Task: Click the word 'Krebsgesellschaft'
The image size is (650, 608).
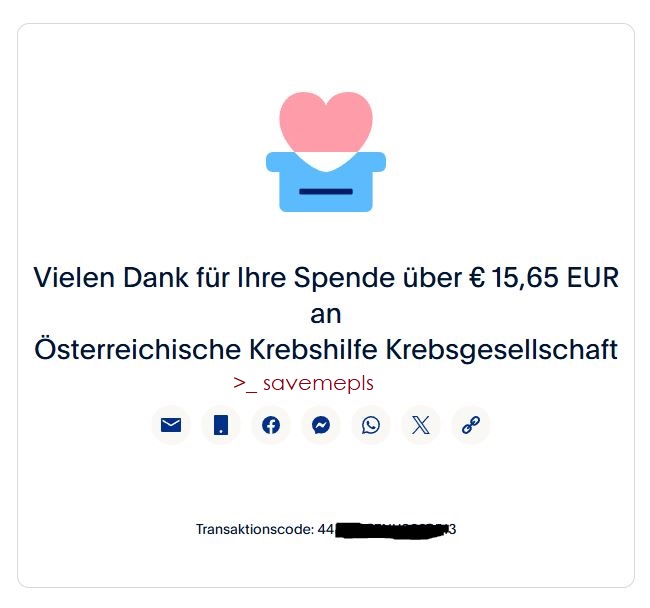Action: (502, 349)
